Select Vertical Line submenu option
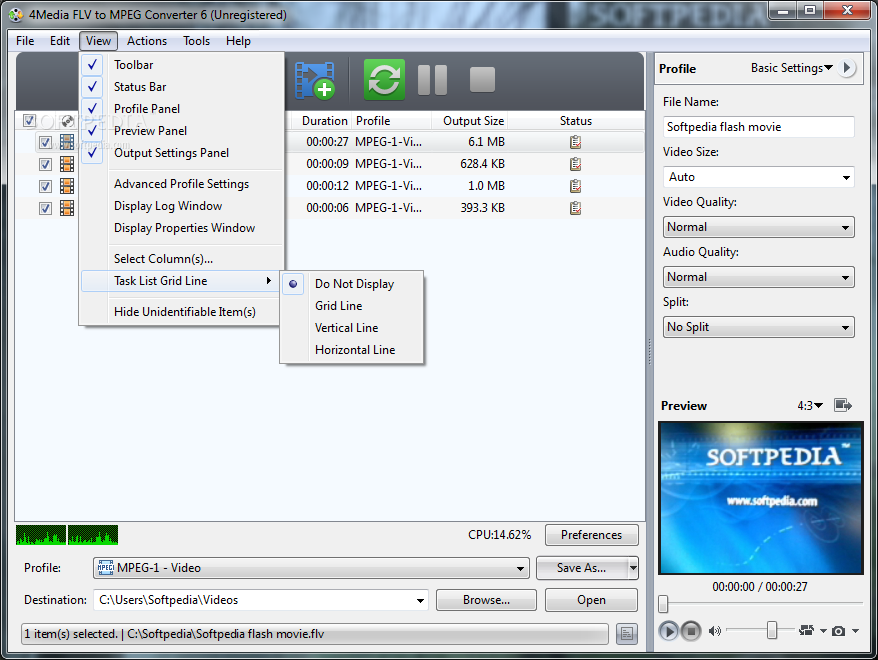This screenshot has height=660, width=878. tap(352, 327)
